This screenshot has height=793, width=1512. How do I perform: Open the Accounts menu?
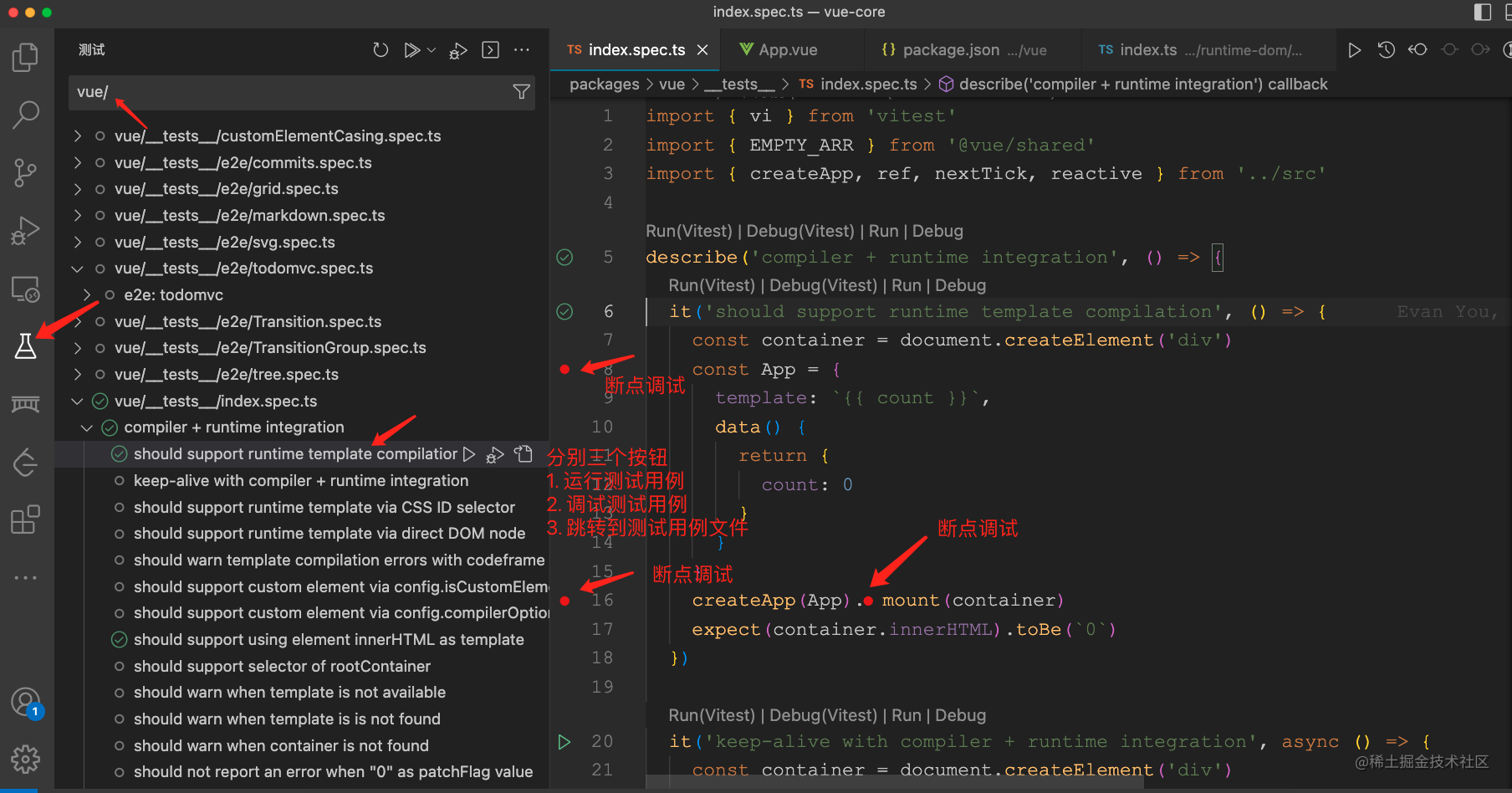[x=25, y=702]
